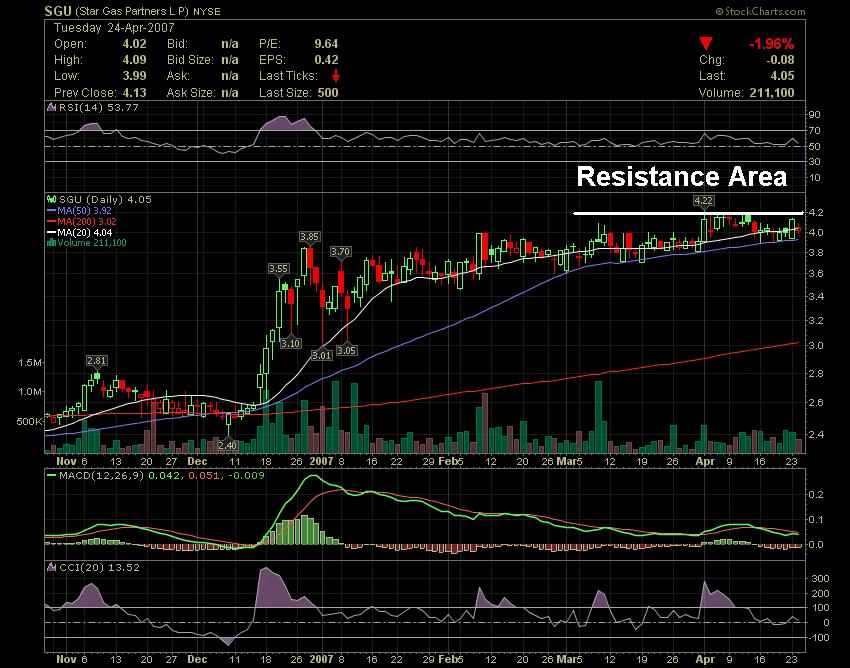Click the green MACD line legend marker
850x668 pixels.
click(52, 476)
